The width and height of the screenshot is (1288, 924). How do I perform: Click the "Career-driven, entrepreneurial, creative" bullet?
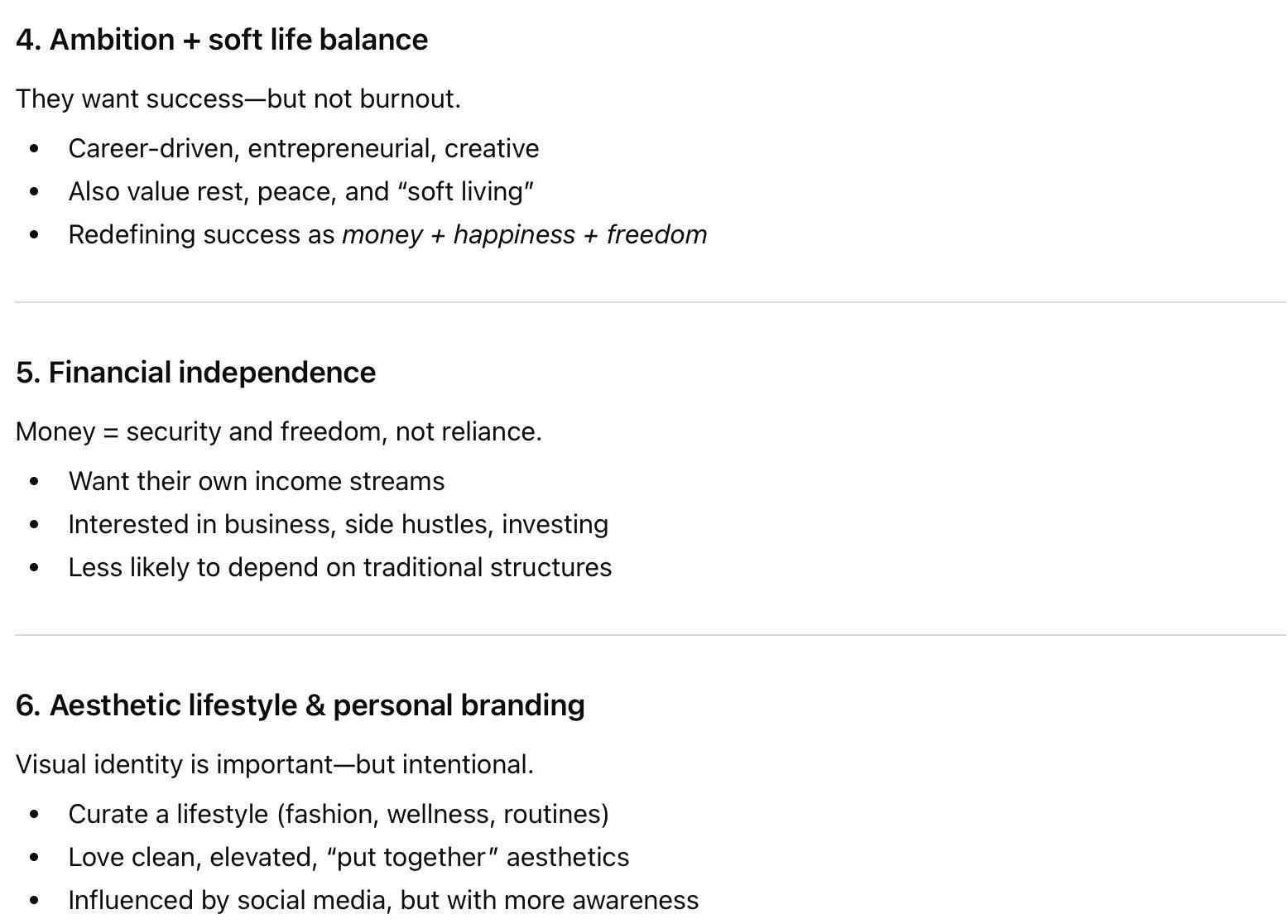pos(303,148)
